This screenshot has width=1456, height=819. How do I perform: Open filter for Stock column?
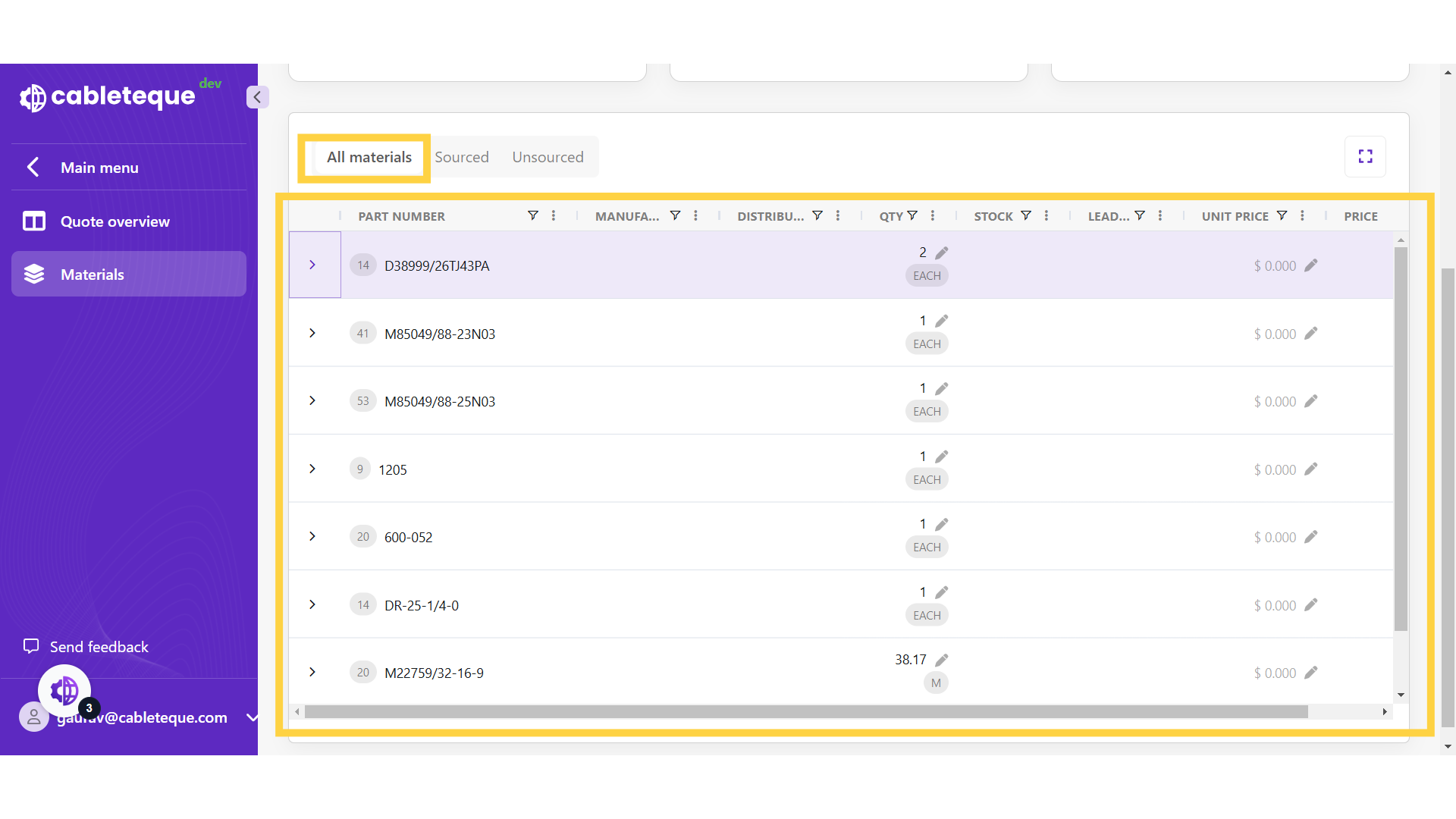1026,216
